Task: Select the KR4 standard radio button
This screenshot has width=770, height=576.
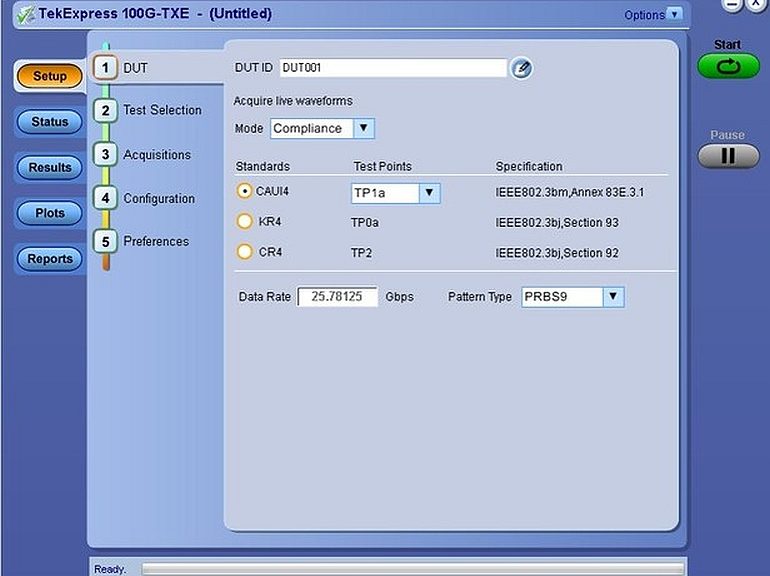Action: tap(244, 222)
